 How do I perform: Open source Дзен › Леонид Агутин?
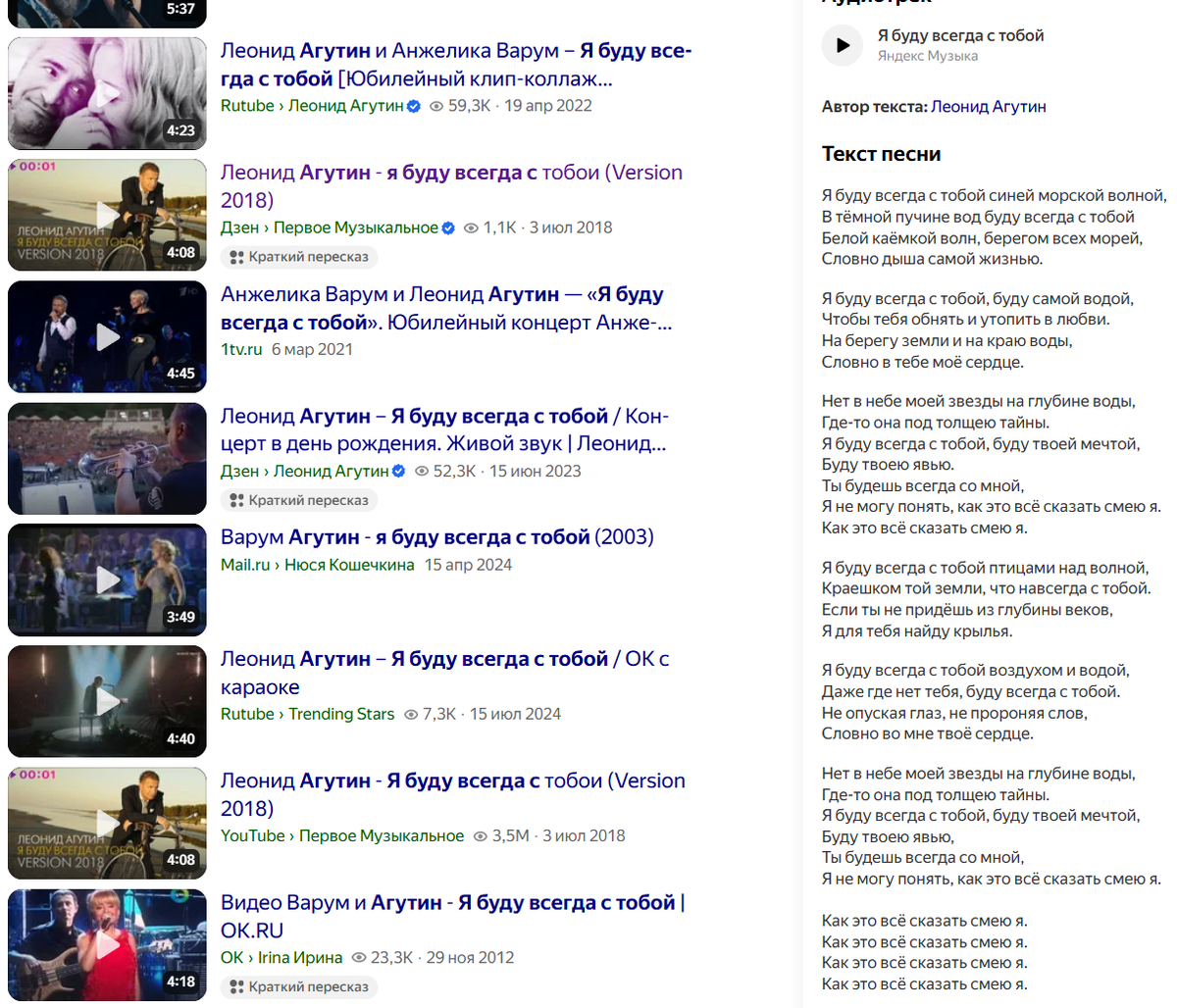tap(305, 471)
